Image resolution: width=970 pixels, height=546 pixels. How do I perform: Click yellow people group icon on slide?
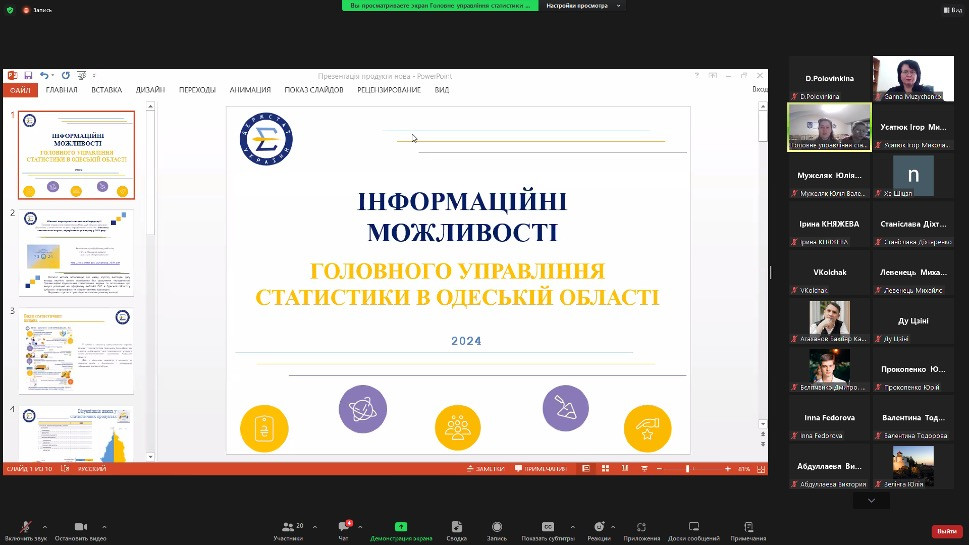(458, 427)
